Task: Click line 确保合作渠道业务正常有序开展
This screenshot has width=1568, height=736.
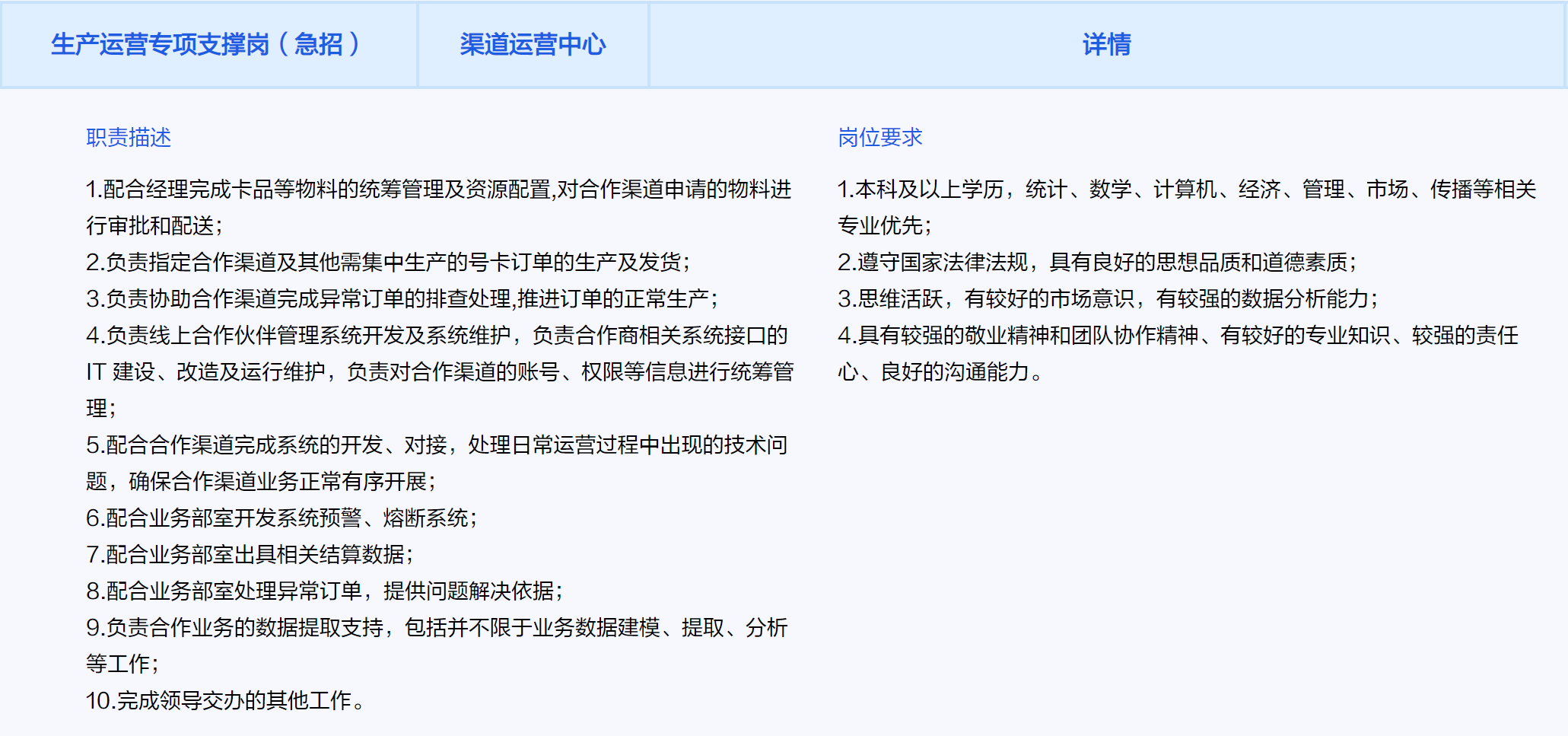Action: click(261, 482)
